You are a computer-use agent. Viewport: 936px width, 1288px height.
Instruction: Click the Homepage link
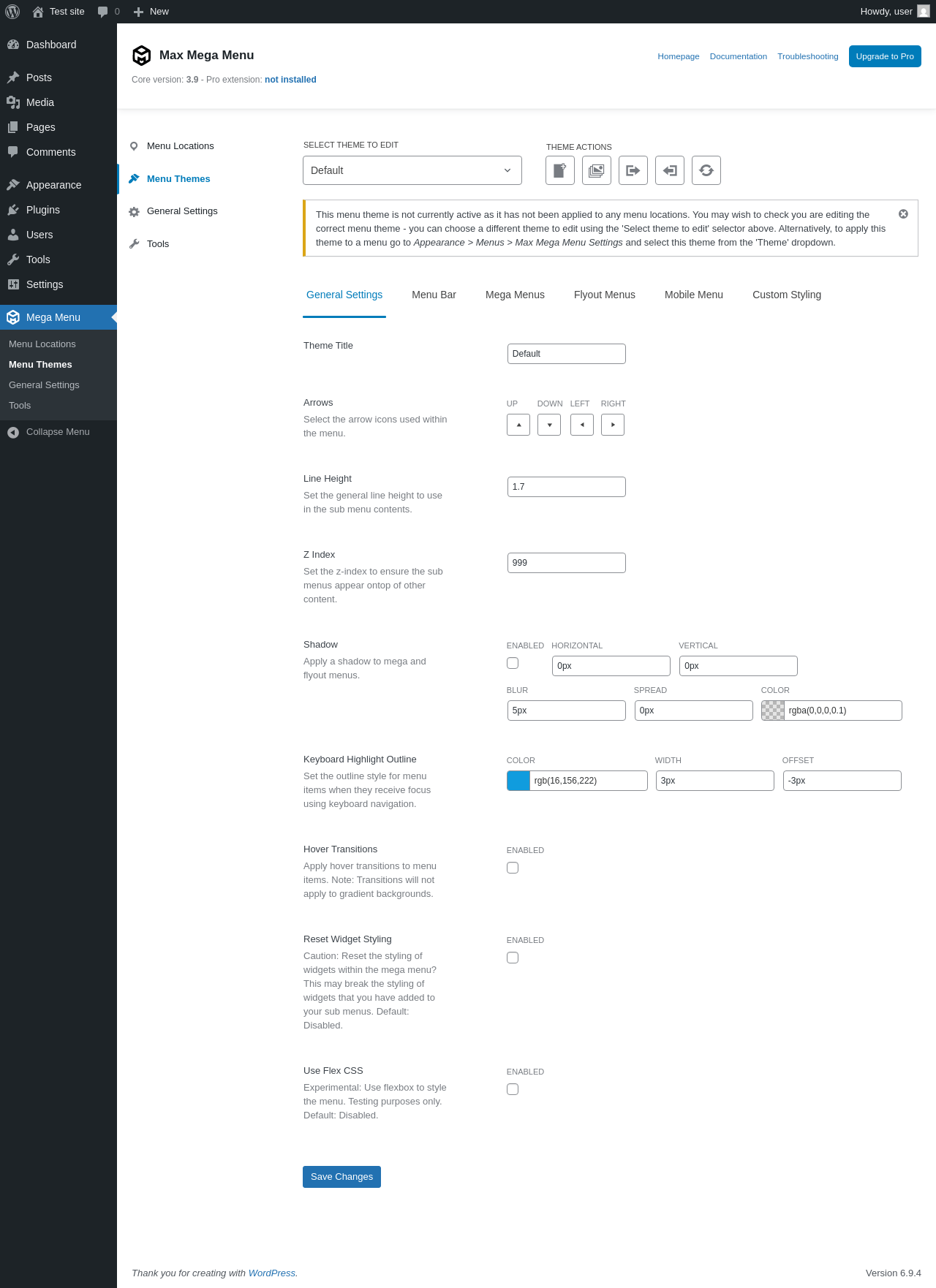pyautogui.click(x=679, y=56)
